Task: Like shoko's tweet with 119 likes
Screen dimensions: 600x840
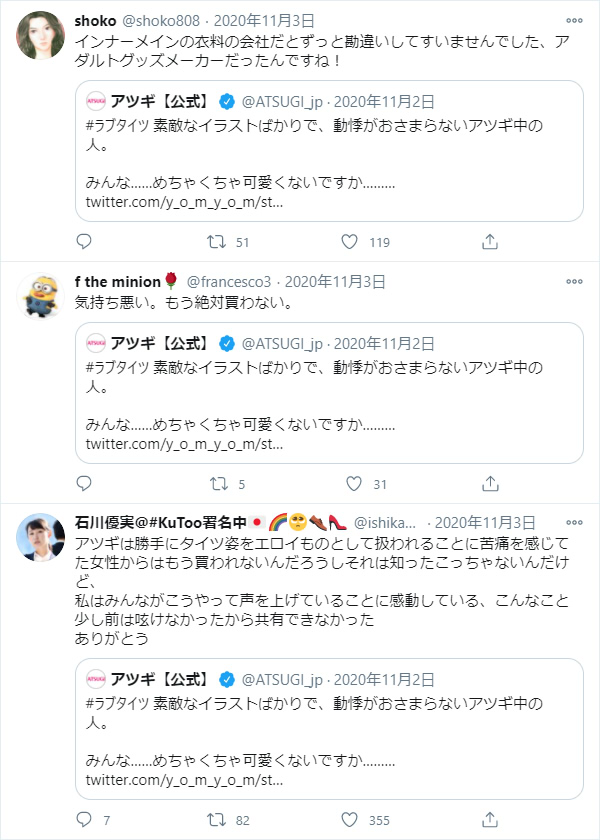Action: click(x=349, y=242)
